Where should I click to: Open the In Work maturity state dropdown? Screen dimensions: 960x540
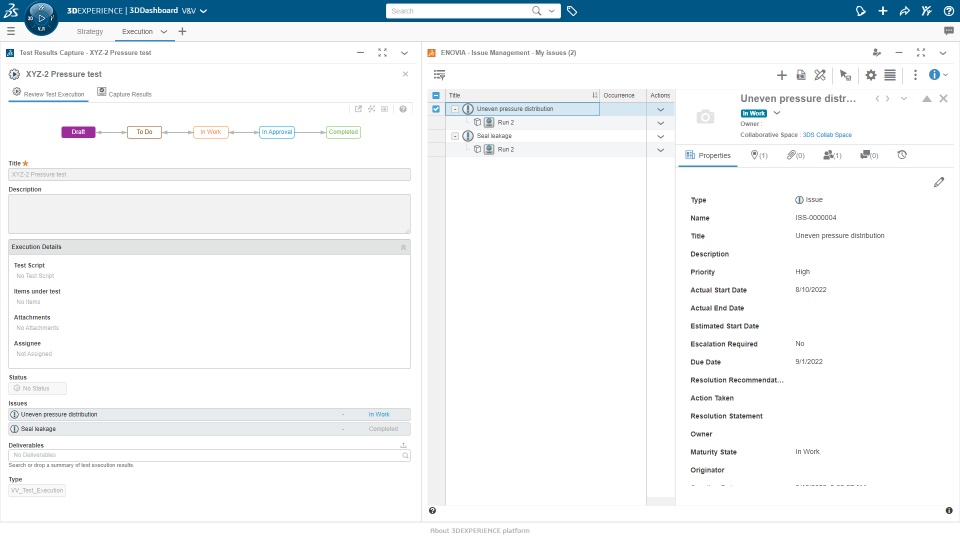click(777, 113)
